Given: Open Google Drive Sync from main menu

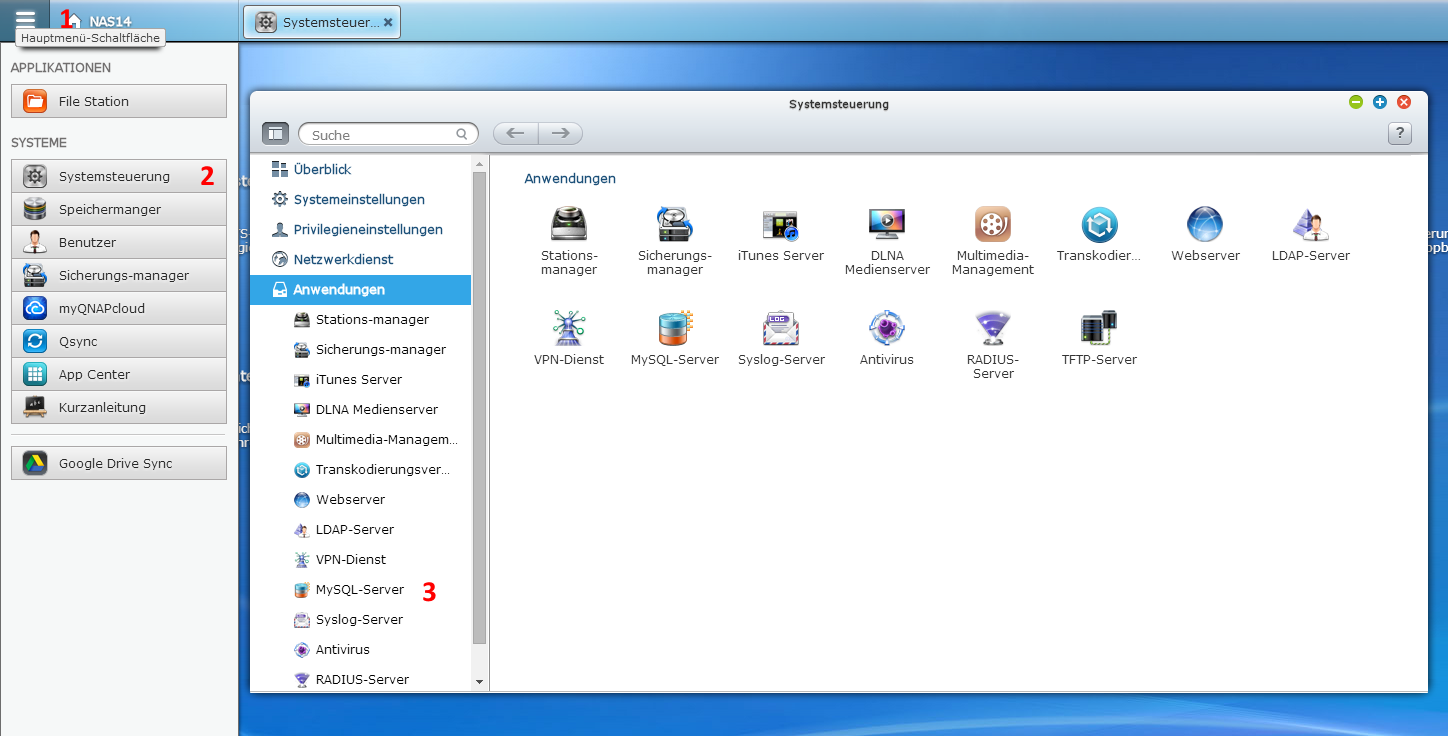Looking at the screenshot, I should (x=119, y=463).
